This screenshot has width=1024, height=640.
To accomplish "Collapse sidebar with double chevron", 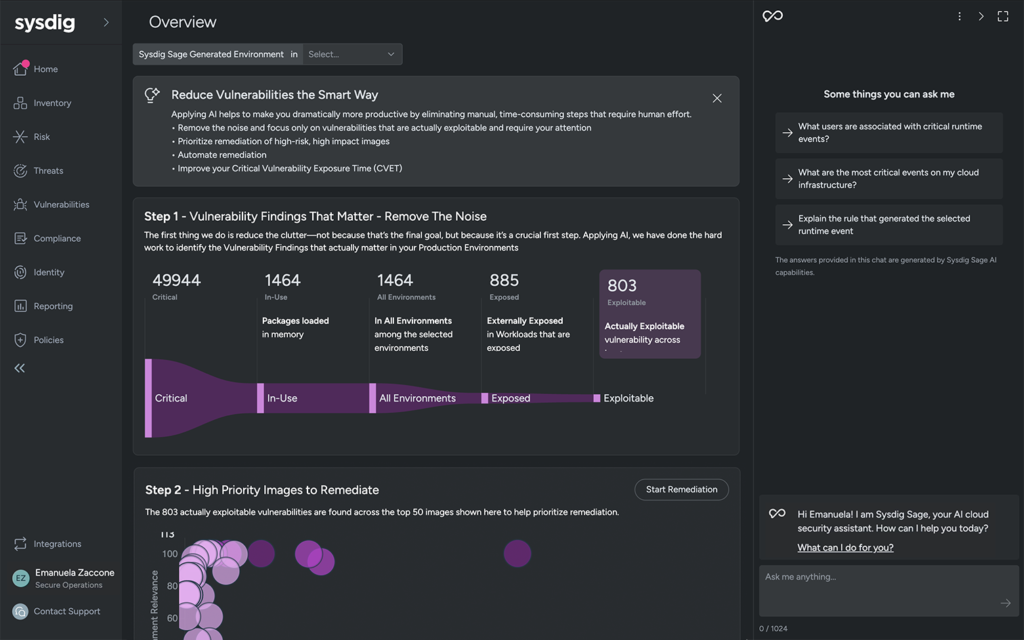I will pos(20,368).
